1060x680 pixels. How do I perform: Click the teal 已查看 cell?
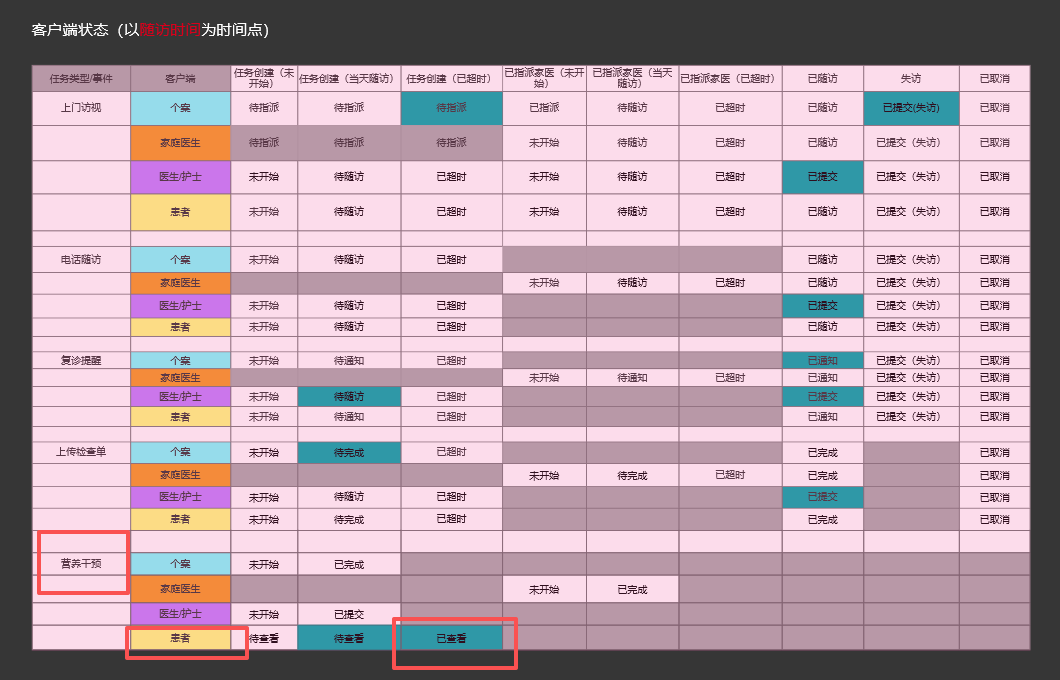[452, 637]
